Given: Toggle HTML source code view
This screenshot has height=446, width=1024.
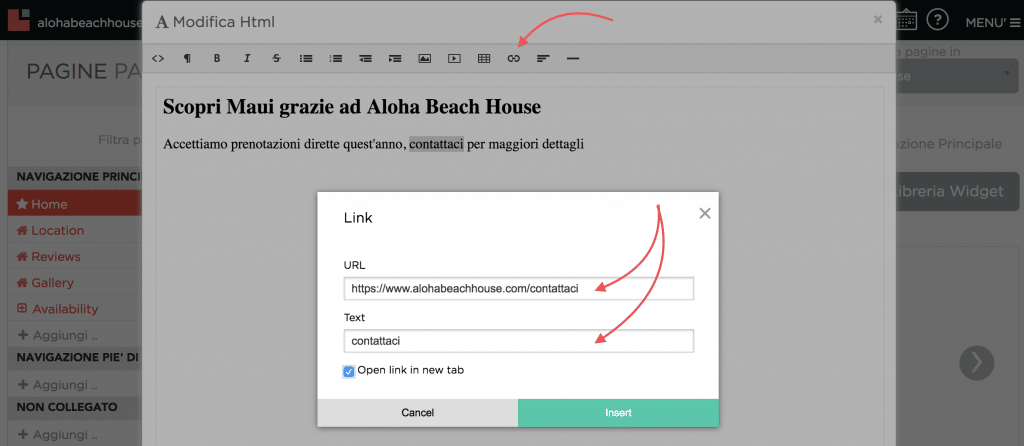Looking at the screenshot, I should [x=157, y=59].
